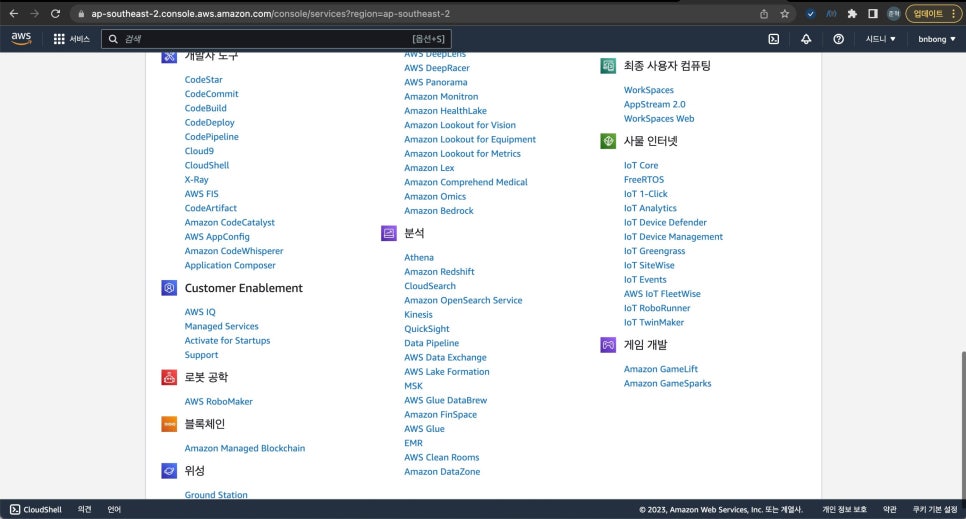Open the help question mark icon
966x519 pixels.
tap(838, 39)
